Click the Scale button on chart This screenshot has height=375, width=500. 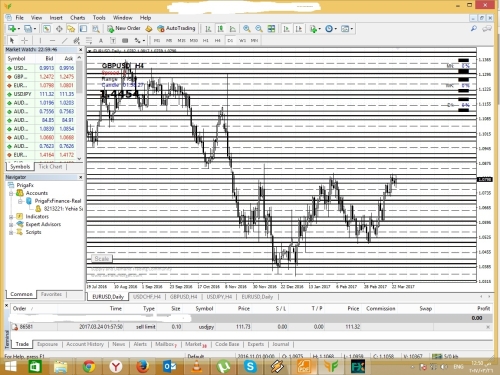coord(102,259)
